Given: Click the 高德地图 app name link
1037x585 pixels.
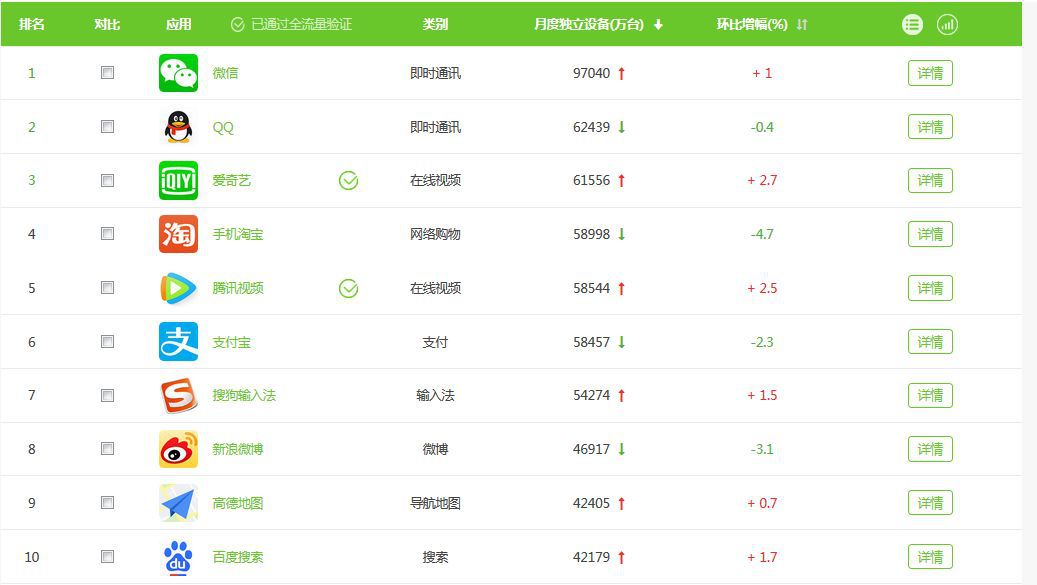Looking at the screenshot, I should click(x=238, y=503).
